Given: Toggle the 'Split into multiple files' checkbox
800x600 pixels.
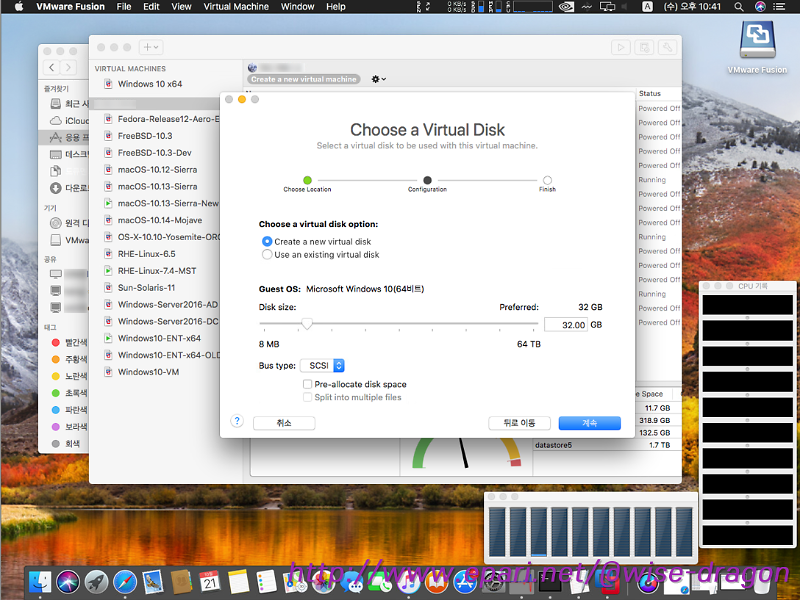Looking at the screenshot, I should [307, 397].
